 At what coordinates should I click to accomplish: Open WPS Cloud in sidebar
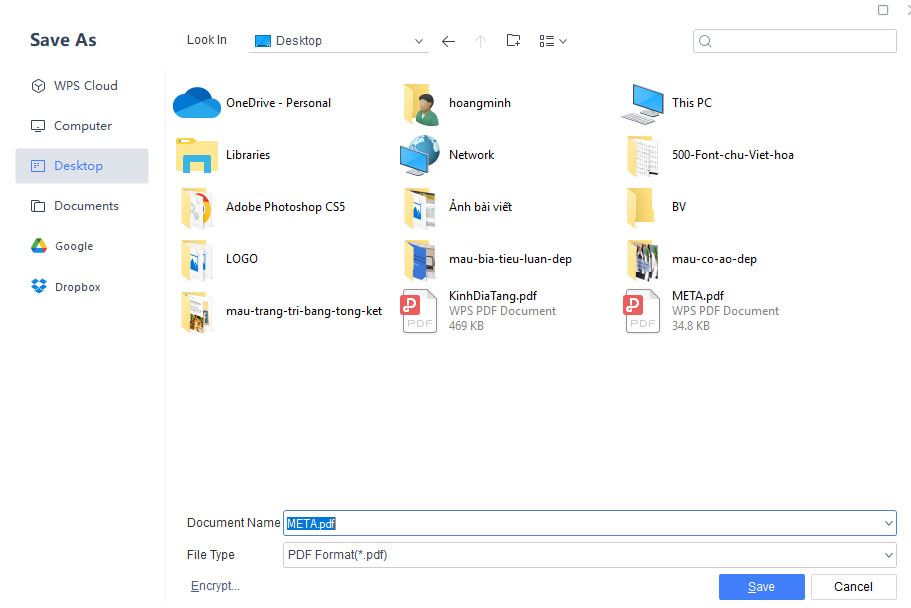[x=84, y=86]
